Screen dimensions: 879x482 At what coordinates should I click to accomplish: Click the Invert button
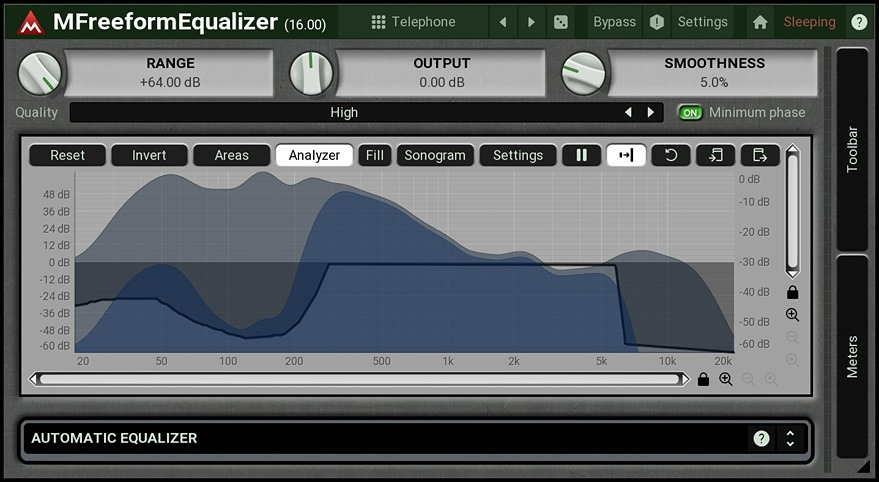coord(149,155)
